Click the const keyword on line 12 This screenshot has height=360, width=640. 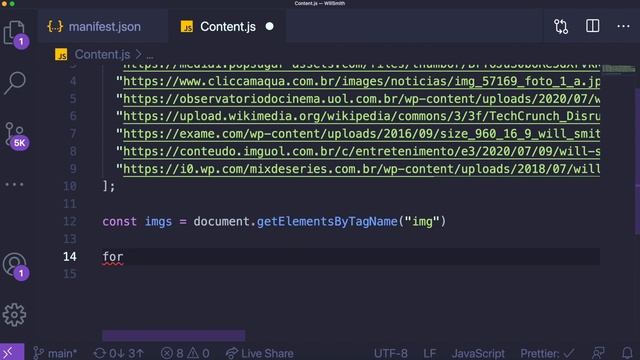[x=119, y=222]
